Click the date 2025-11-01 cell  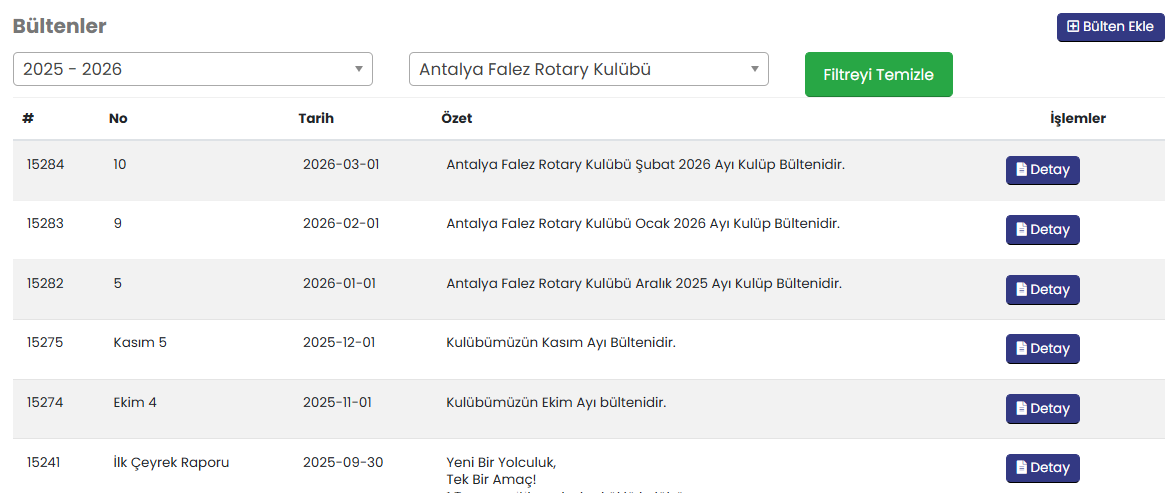click(337, 402)
